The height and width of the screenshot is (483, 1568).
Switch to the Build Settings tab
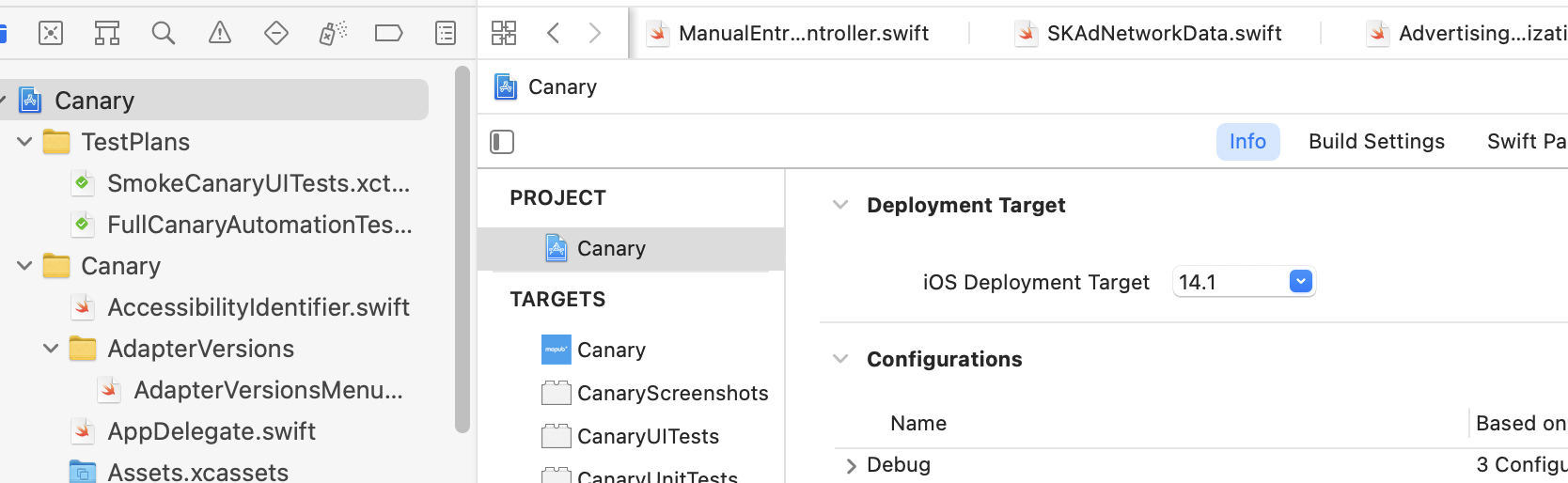tap(1376, 142)
